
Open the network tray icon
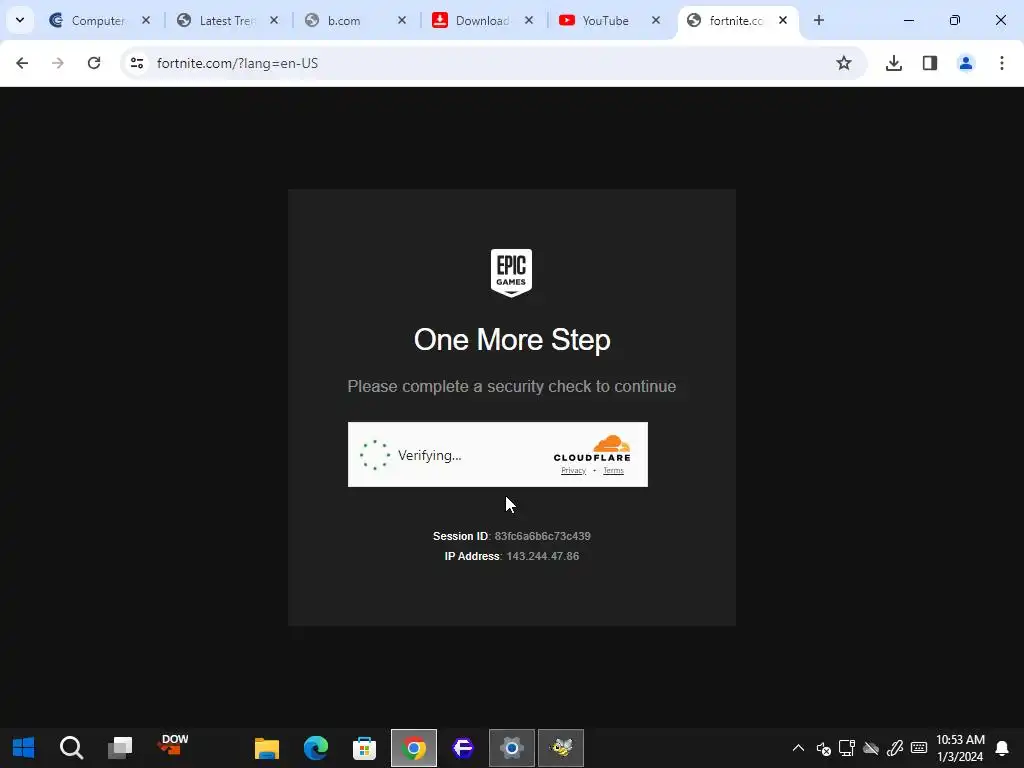tap(847, 748)
